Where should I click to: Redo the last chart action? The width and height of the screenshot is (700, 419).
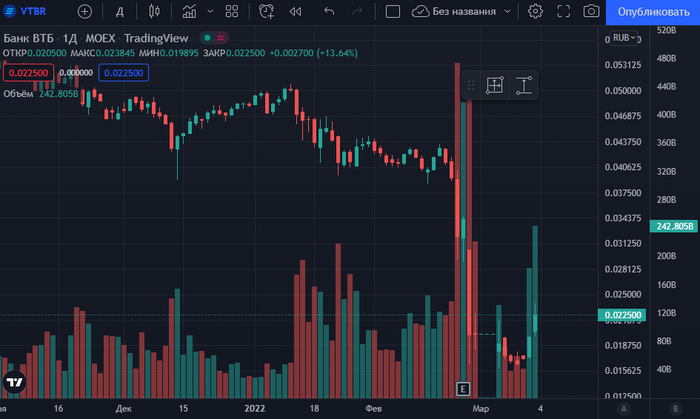358,11
